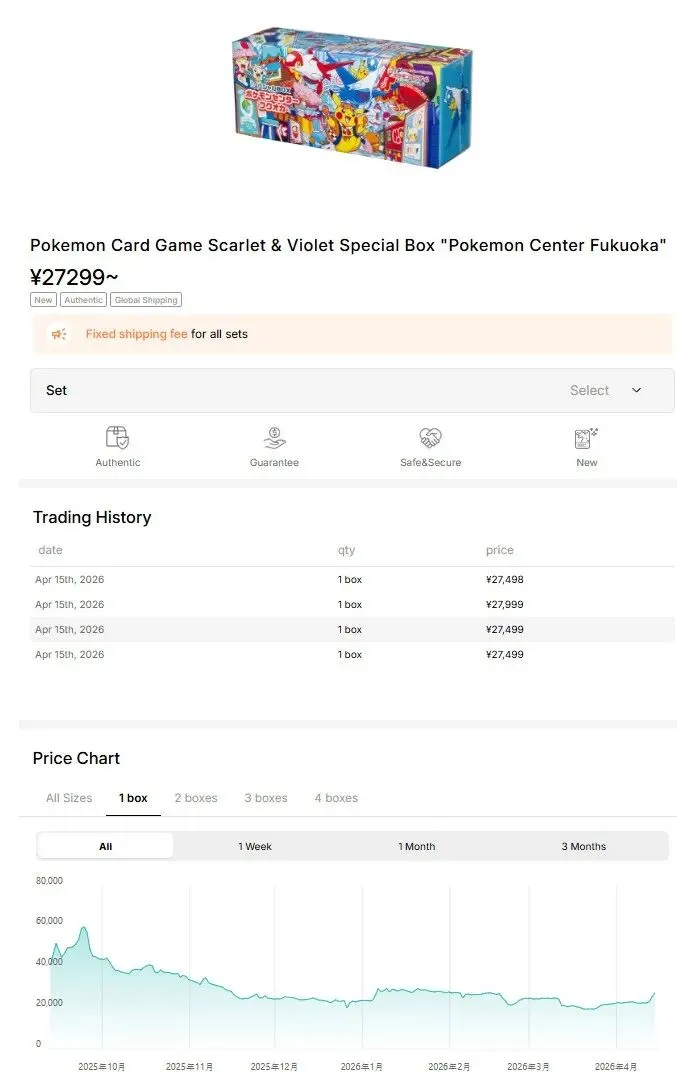
Task: Select the All Sizes tab
Action: [x=69, y=798]
